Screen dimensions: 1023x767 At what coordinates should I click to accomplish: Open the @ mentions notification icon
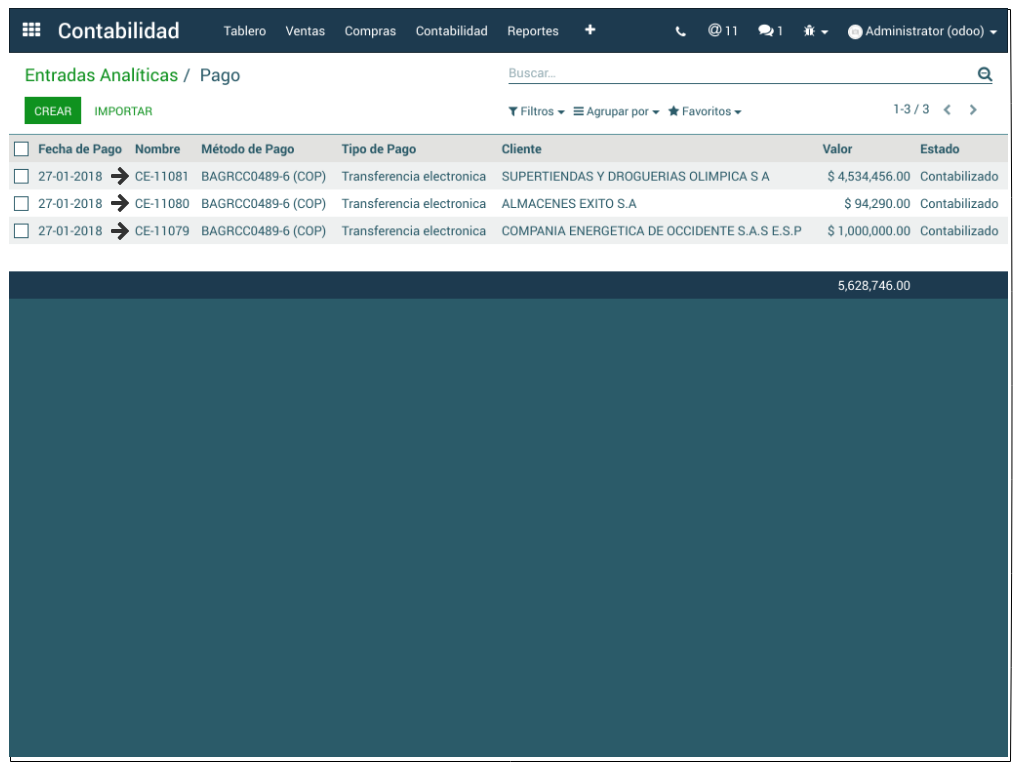click(722, 31)
